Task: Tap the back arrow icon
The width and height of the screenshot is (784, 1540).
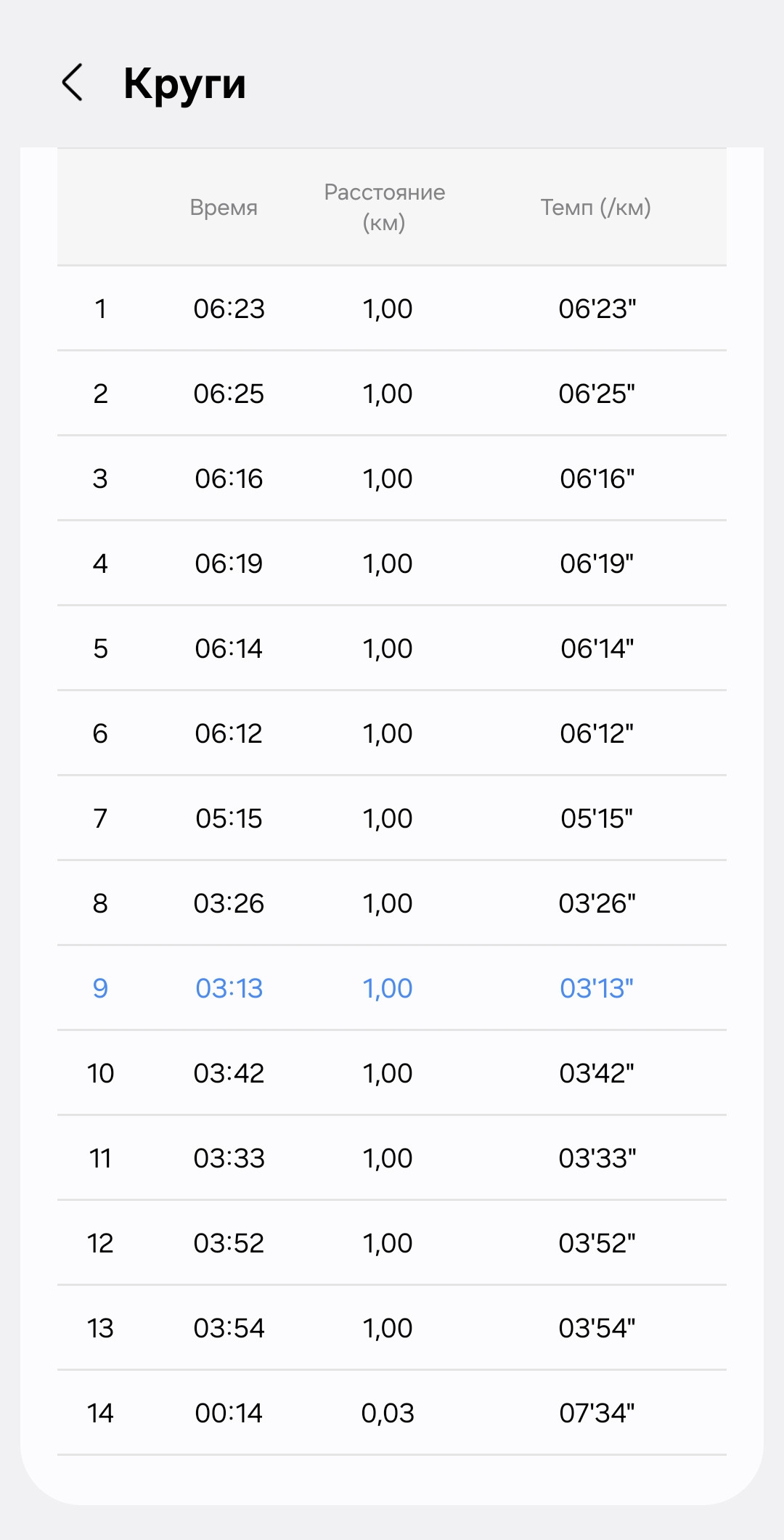Action: pos(72,82)
